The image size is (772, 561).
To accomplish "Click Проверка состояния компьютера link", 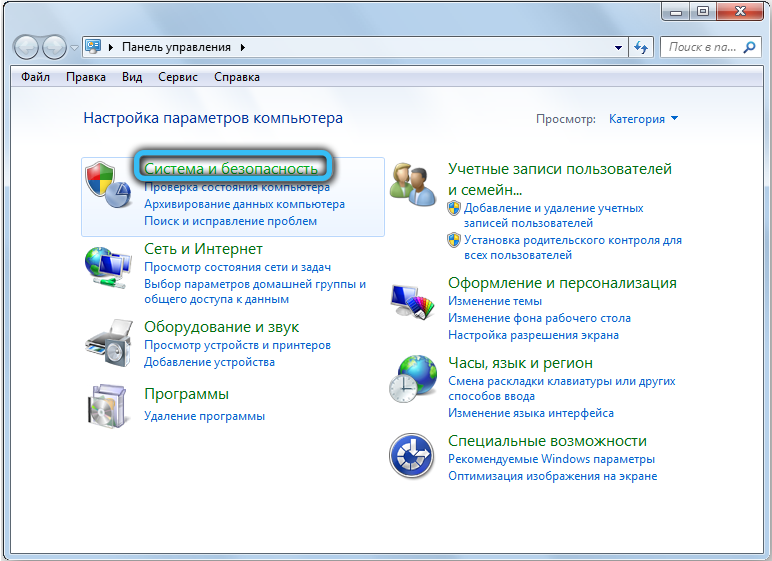I will pyautogui.click(x=237, y=187).
